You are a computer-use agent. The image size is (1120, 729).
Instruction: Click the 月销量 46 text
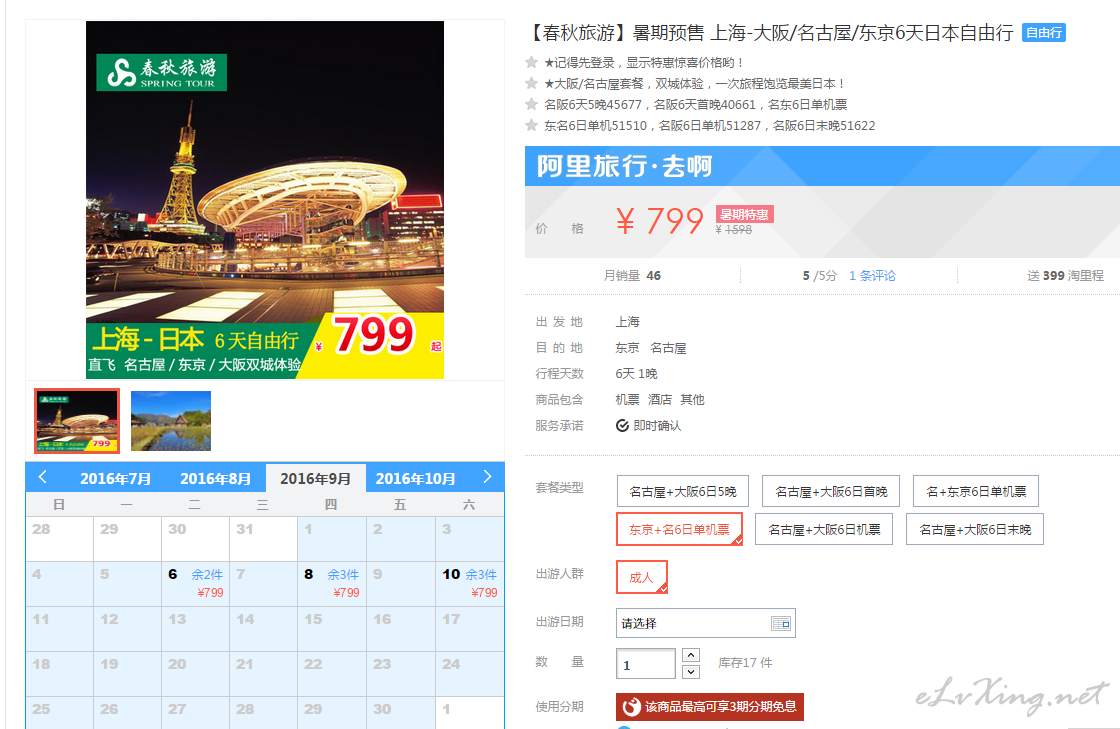632,276
